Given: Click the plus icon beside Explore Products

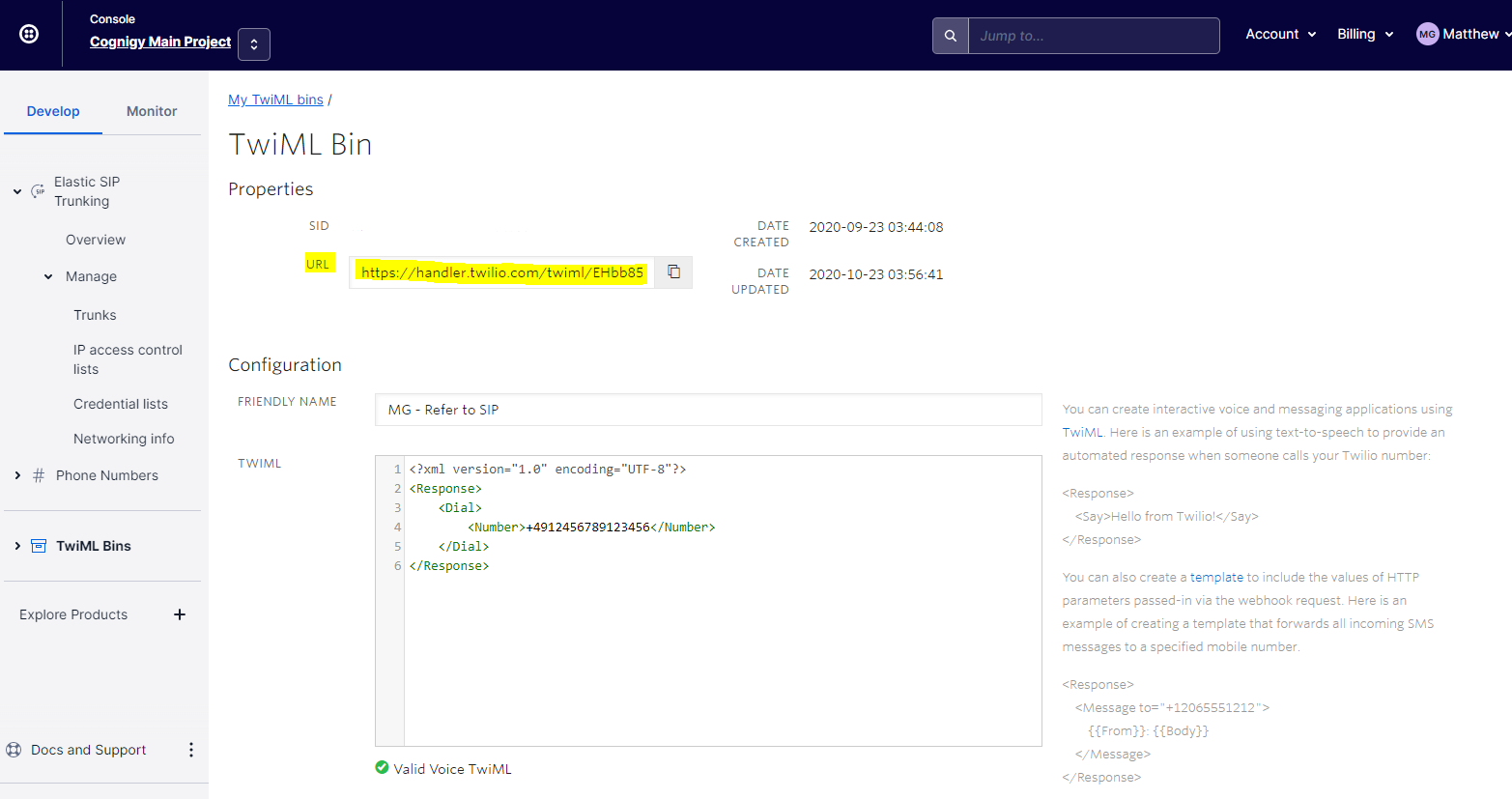Looking at the screenshot, I should click(x=180, y=614).
